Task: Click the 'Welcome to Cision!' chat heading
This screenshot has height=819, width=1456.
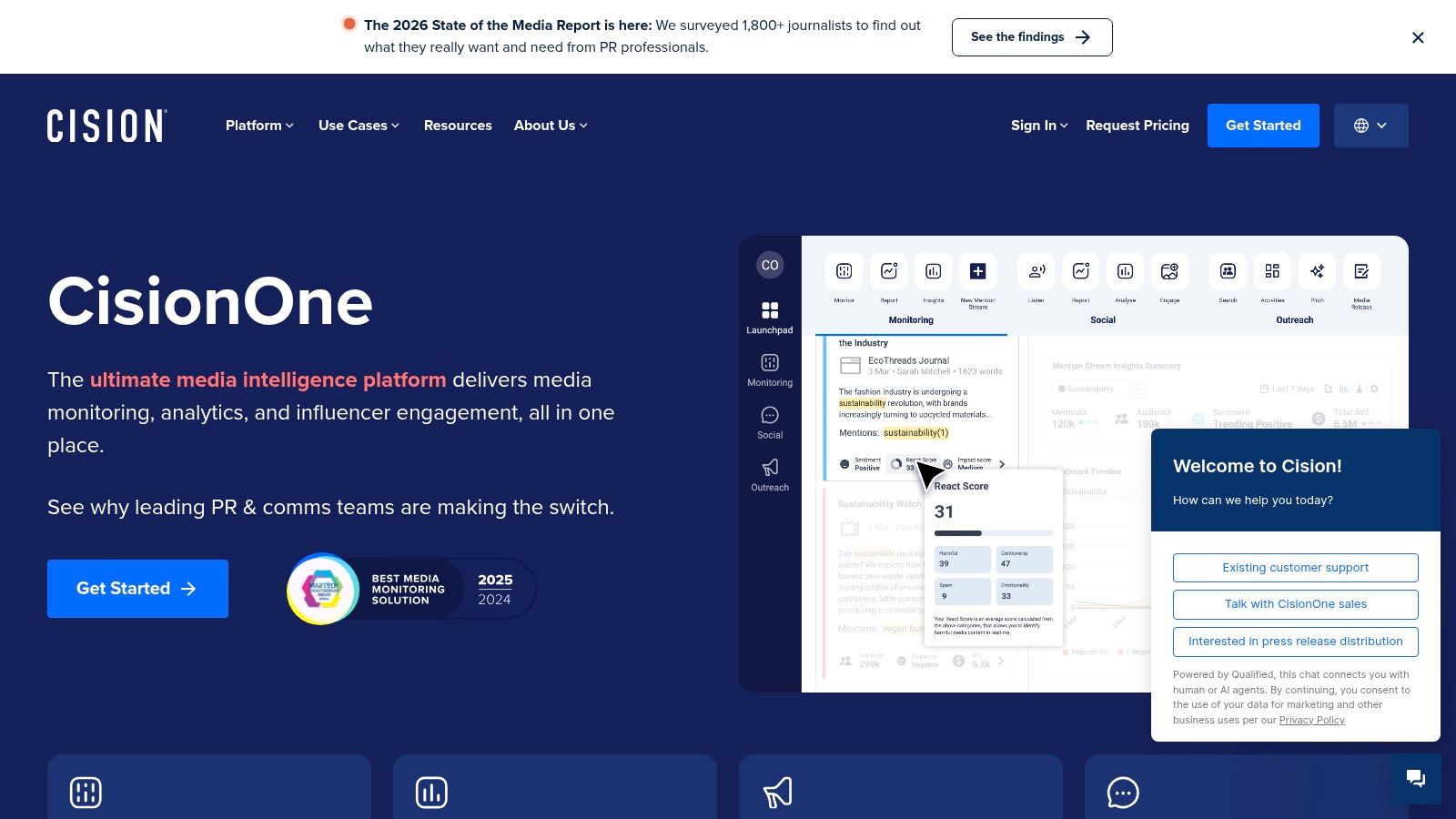Action: pos(1258,466)
